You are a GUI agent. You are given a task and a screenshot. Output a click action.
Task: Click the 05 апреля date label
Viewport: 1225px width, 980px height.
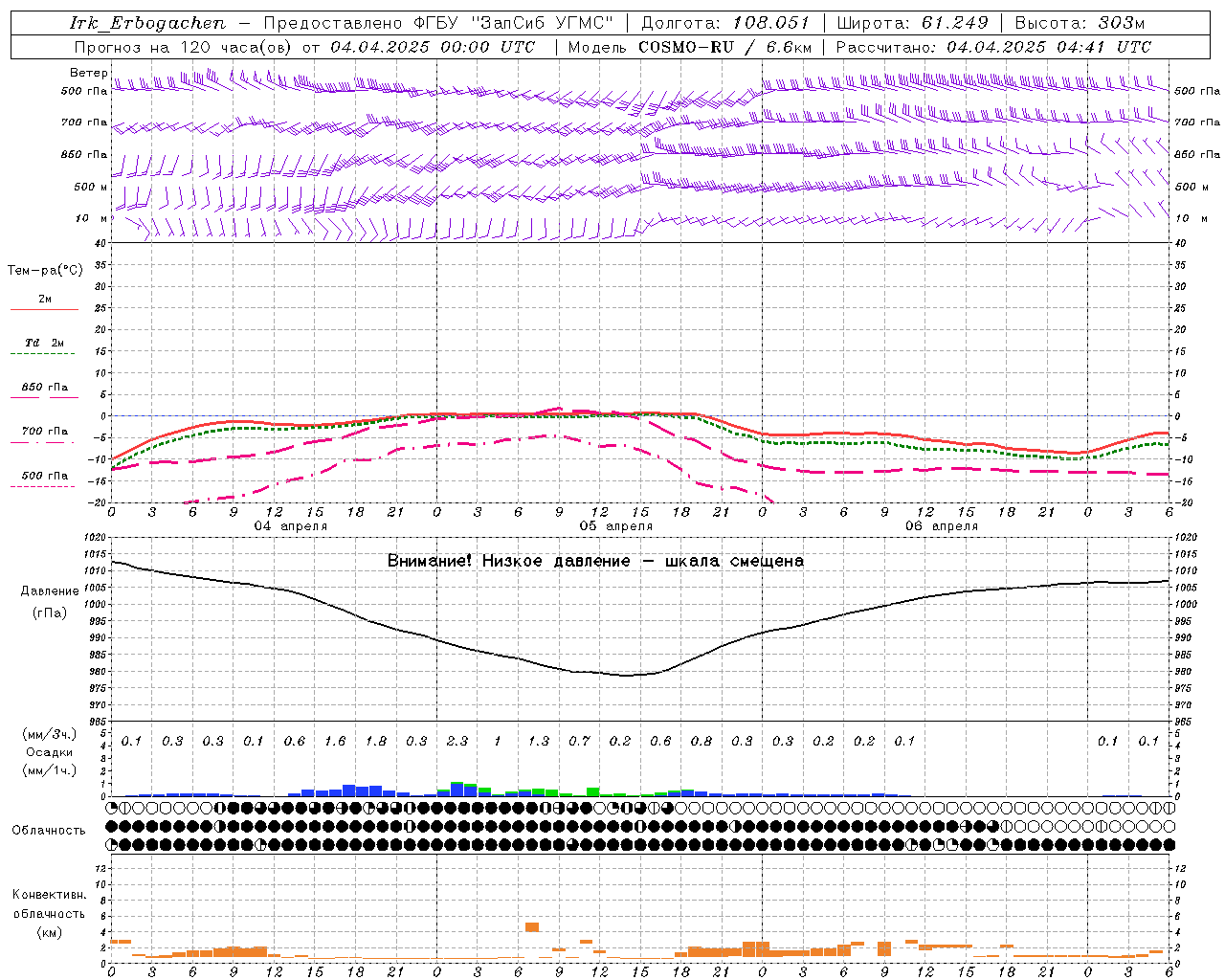615,526
